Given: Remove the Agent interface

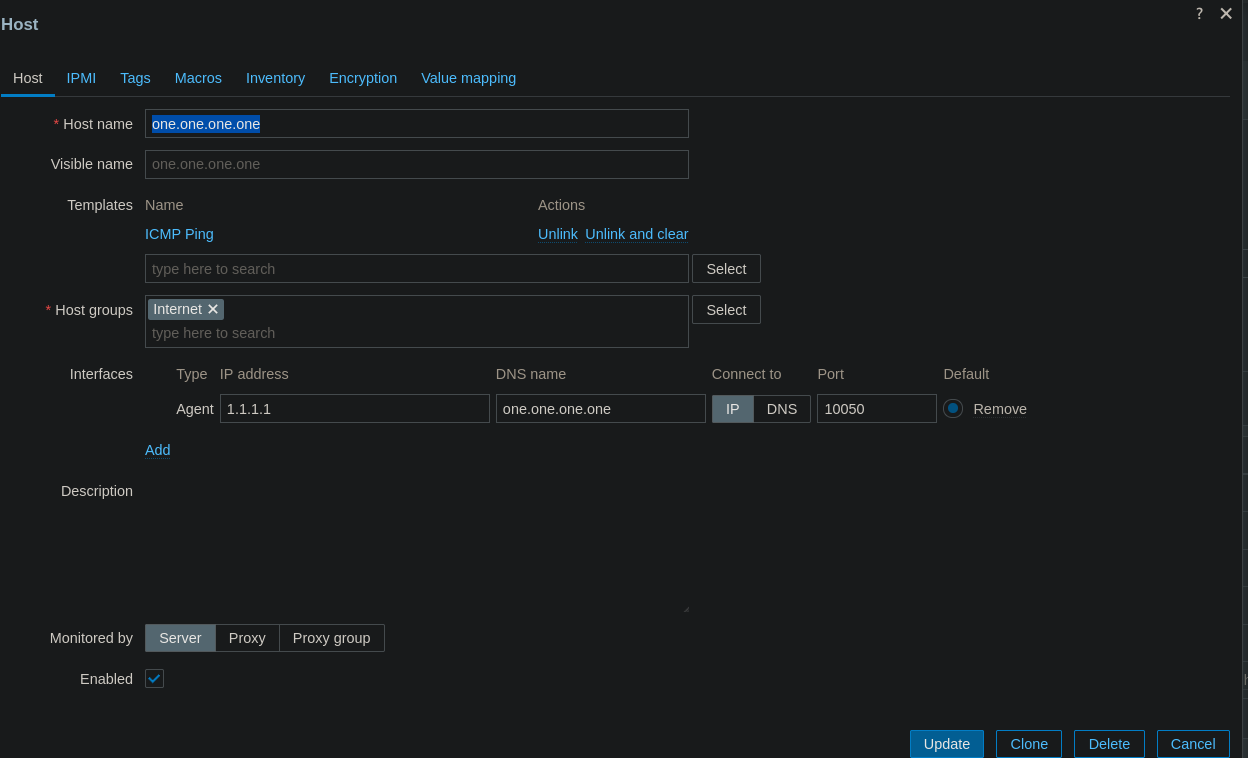Looking at the screenshot, I should (1000, 409).
